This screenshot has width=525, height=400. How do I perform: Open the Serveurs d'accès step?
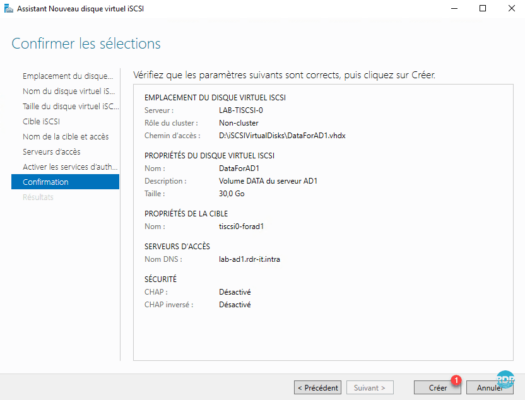pyautogui.click(x=52, y=152)
